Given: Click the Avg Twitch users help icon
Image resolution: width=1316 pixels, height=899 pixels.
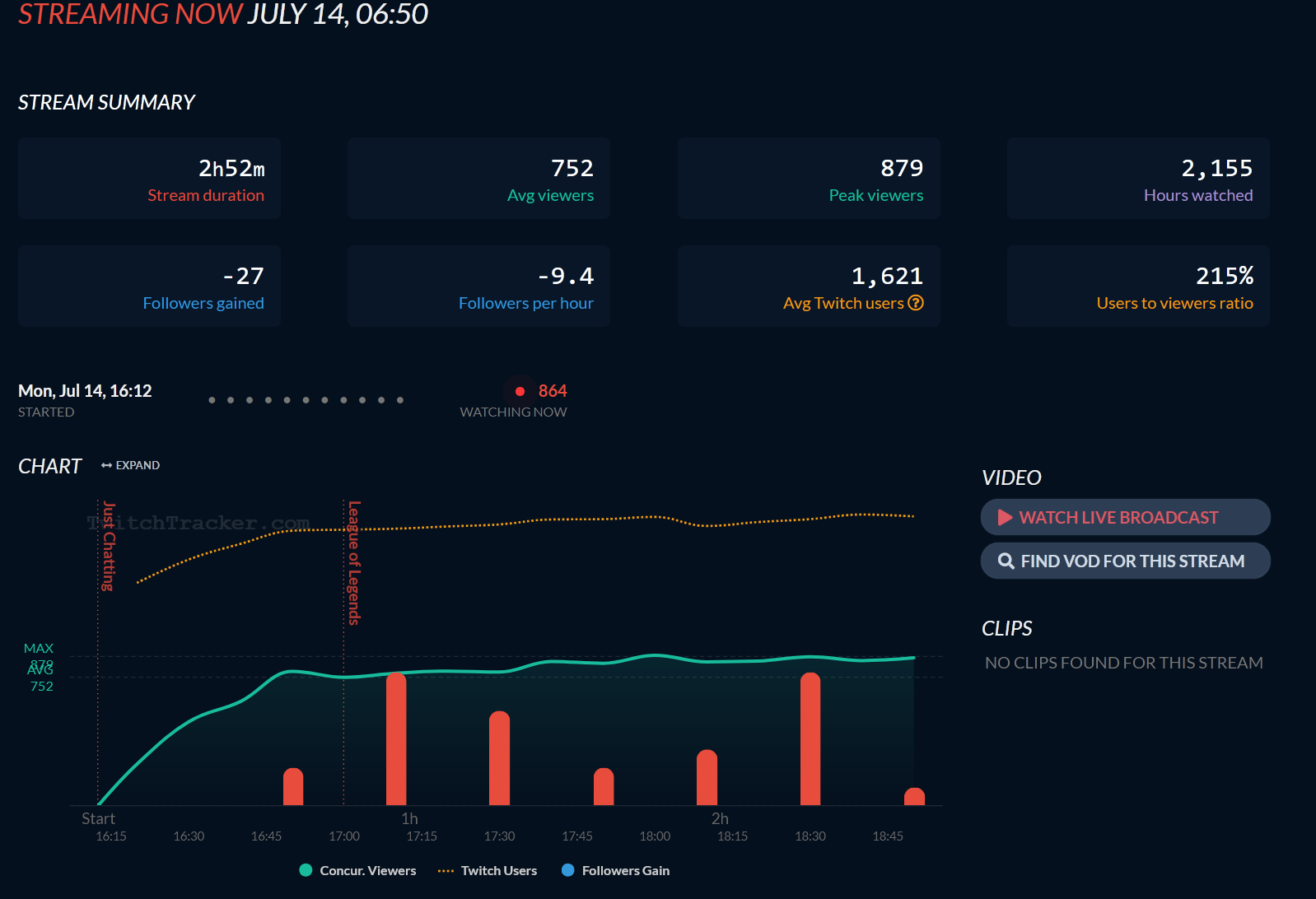Looking at the screenshot, I should click(x=916, y=303).
